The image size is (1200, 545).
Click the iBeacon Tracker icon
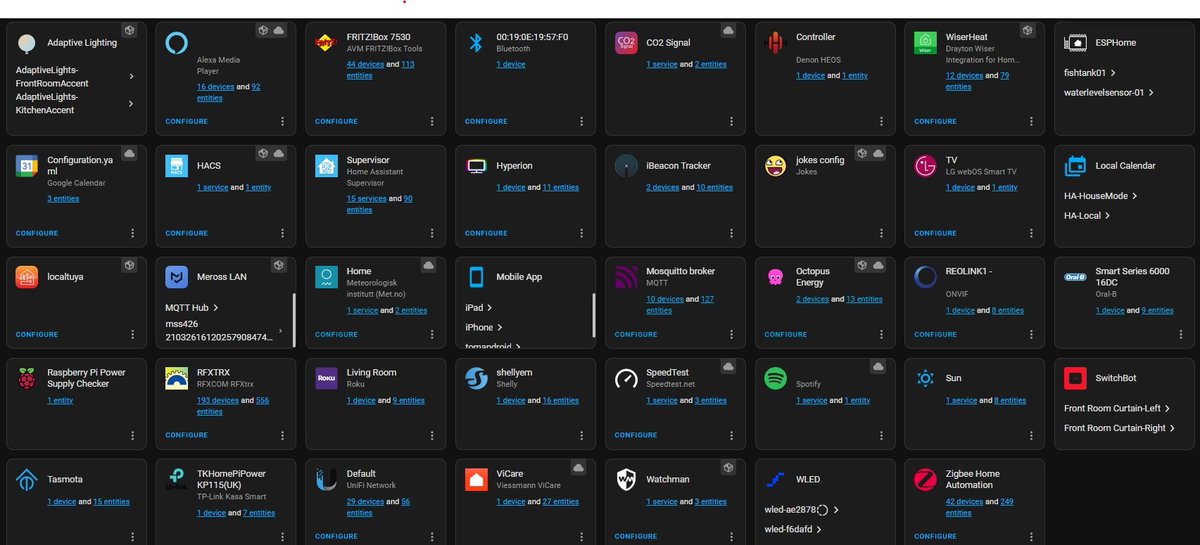[x=626, y=166]
